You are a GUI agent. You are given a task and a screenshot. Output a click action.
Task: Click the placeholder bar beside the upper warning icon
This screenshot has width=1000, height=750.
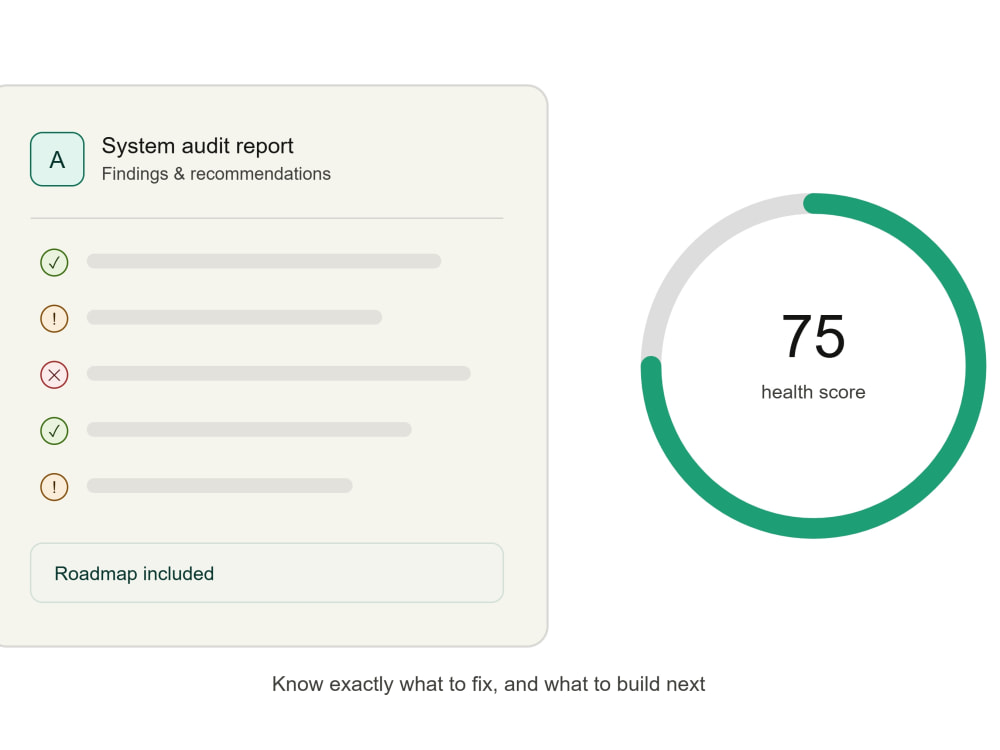(x=234, y=317)
